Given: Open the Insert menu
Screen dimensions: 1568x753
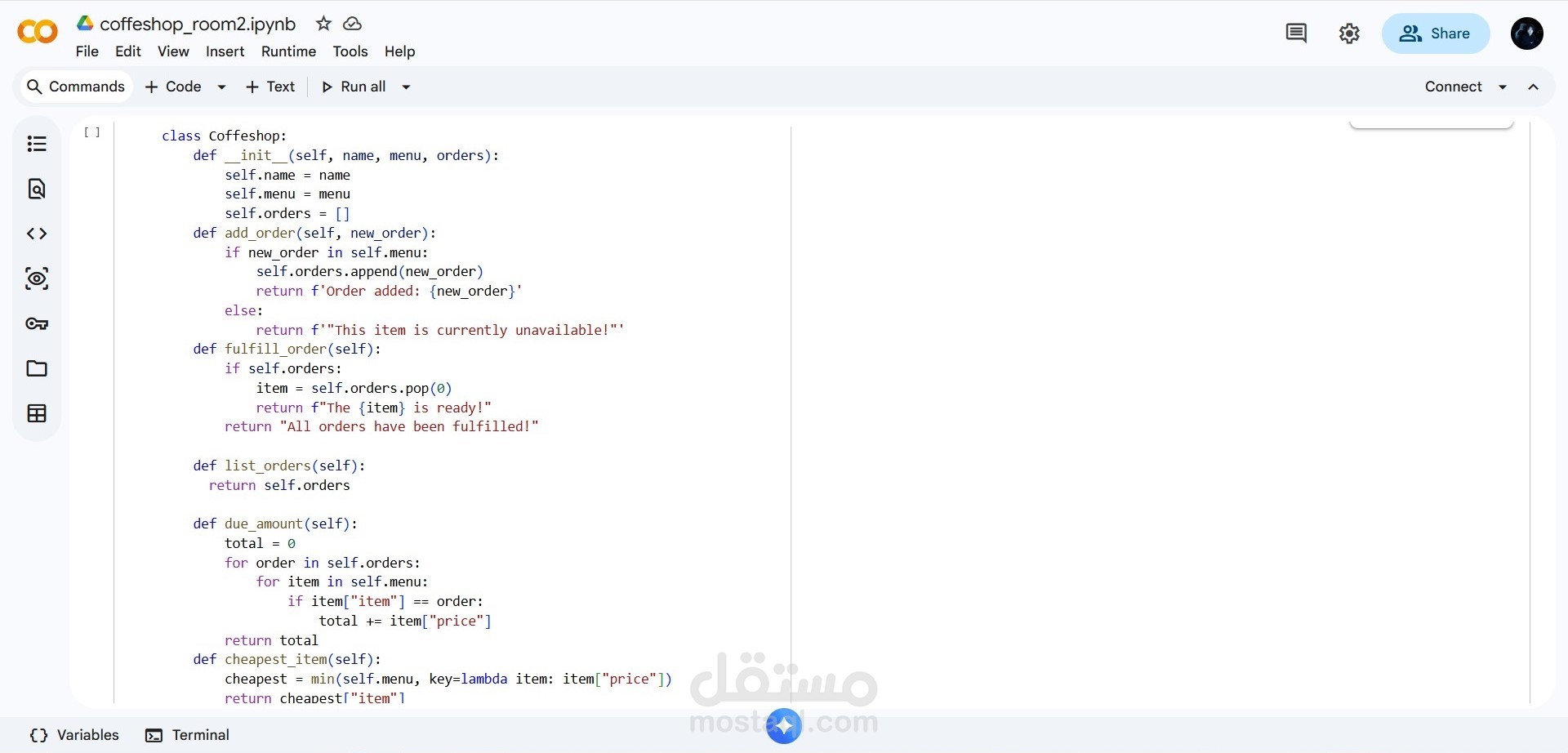Looking at the screenshot, I should pos(225,51).
